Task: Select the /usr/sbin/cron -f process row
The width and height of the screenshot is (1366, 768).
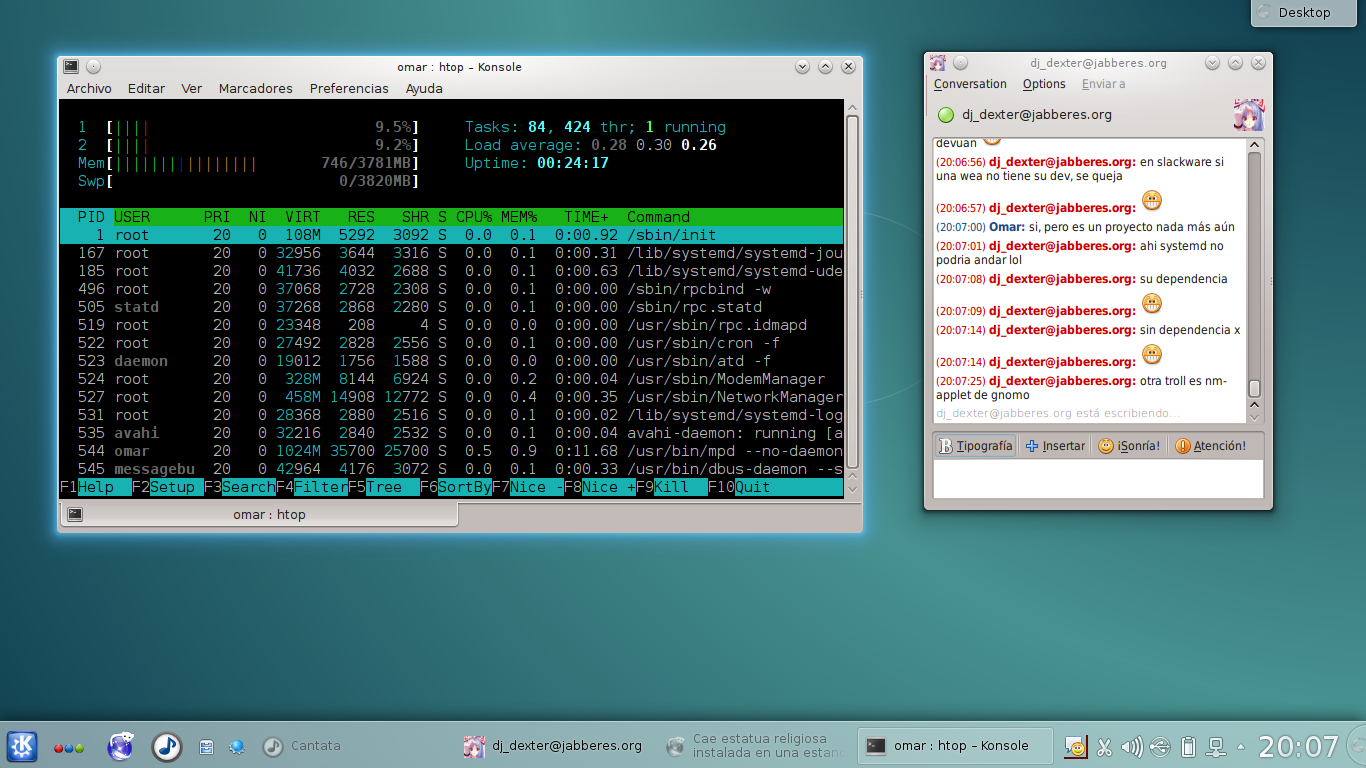Action: (452, 343)
